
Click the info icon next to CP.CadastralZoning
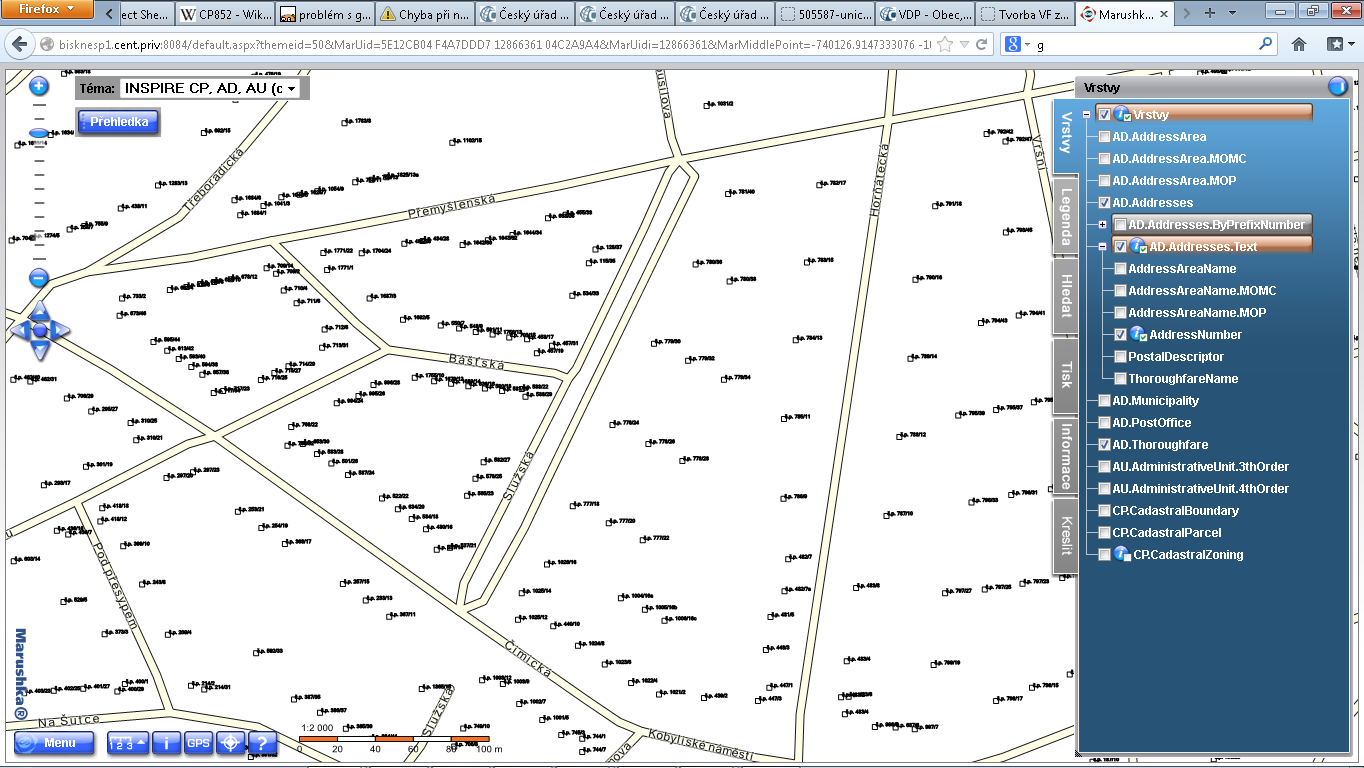tap(1122, 555)
